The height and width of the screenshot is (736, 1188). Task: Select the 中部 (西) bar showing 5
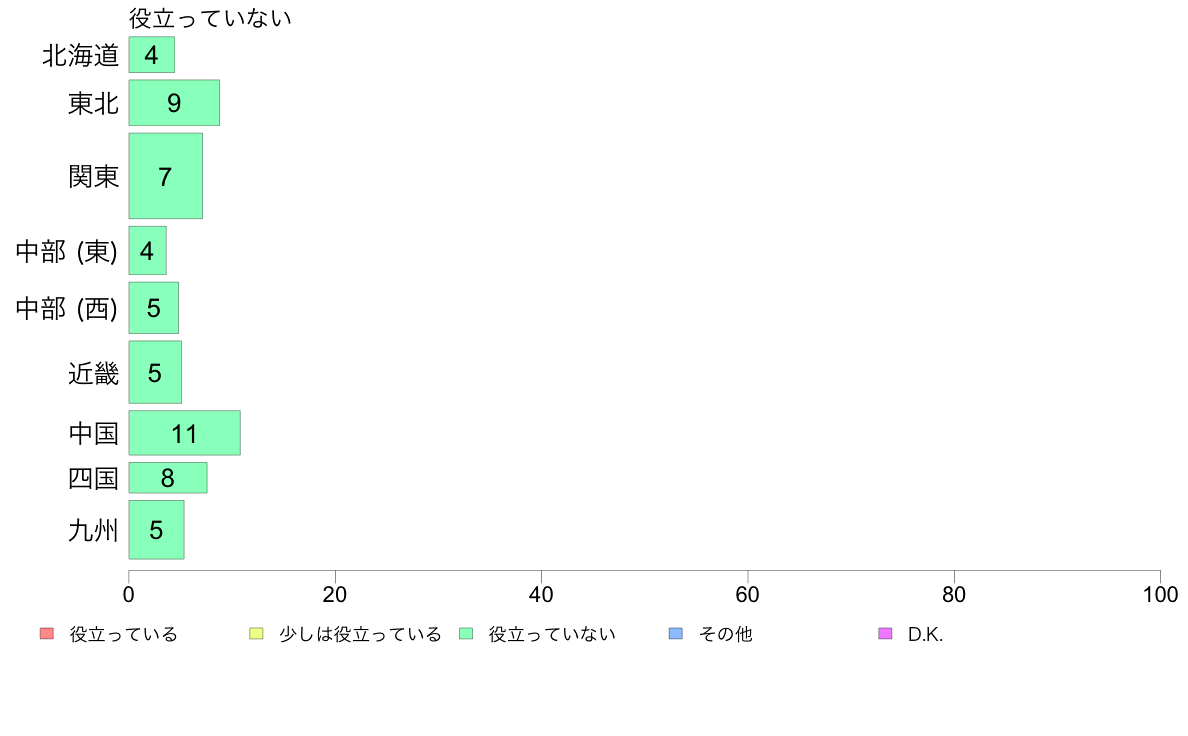[154, 308]
